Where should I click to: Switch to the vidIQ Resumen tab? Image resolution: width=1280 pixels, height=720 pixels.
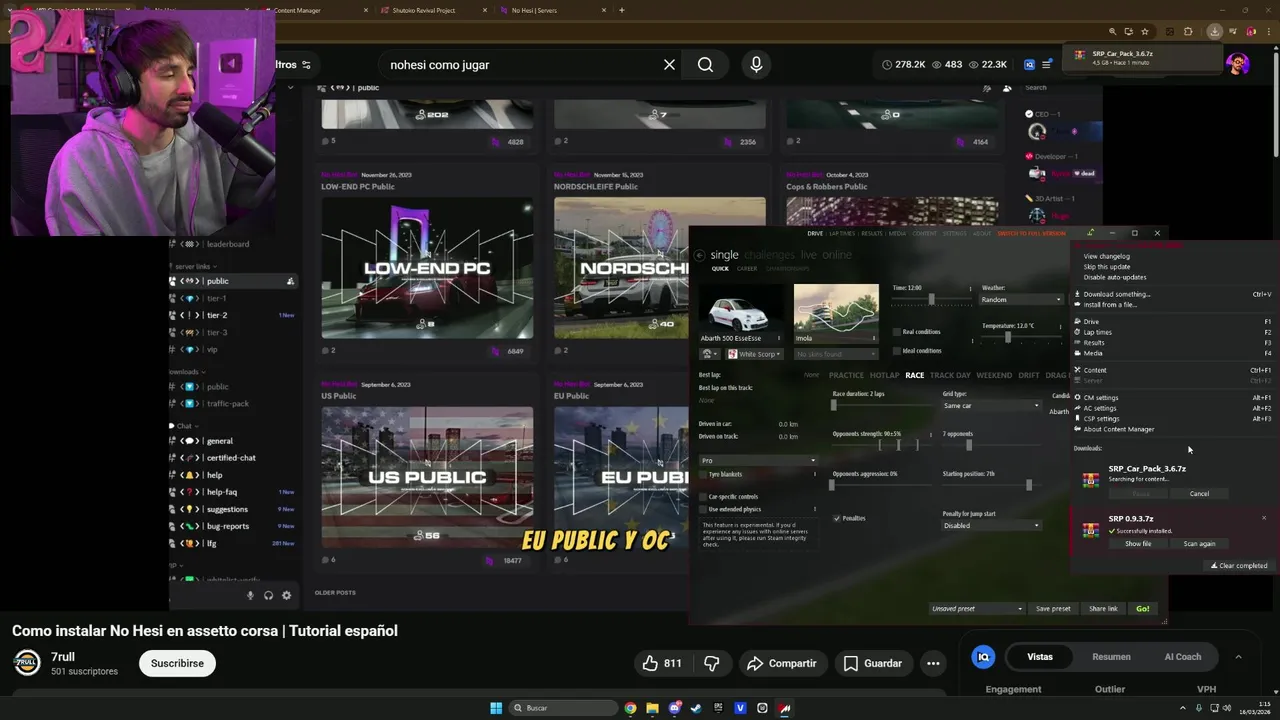[1111, 657]
